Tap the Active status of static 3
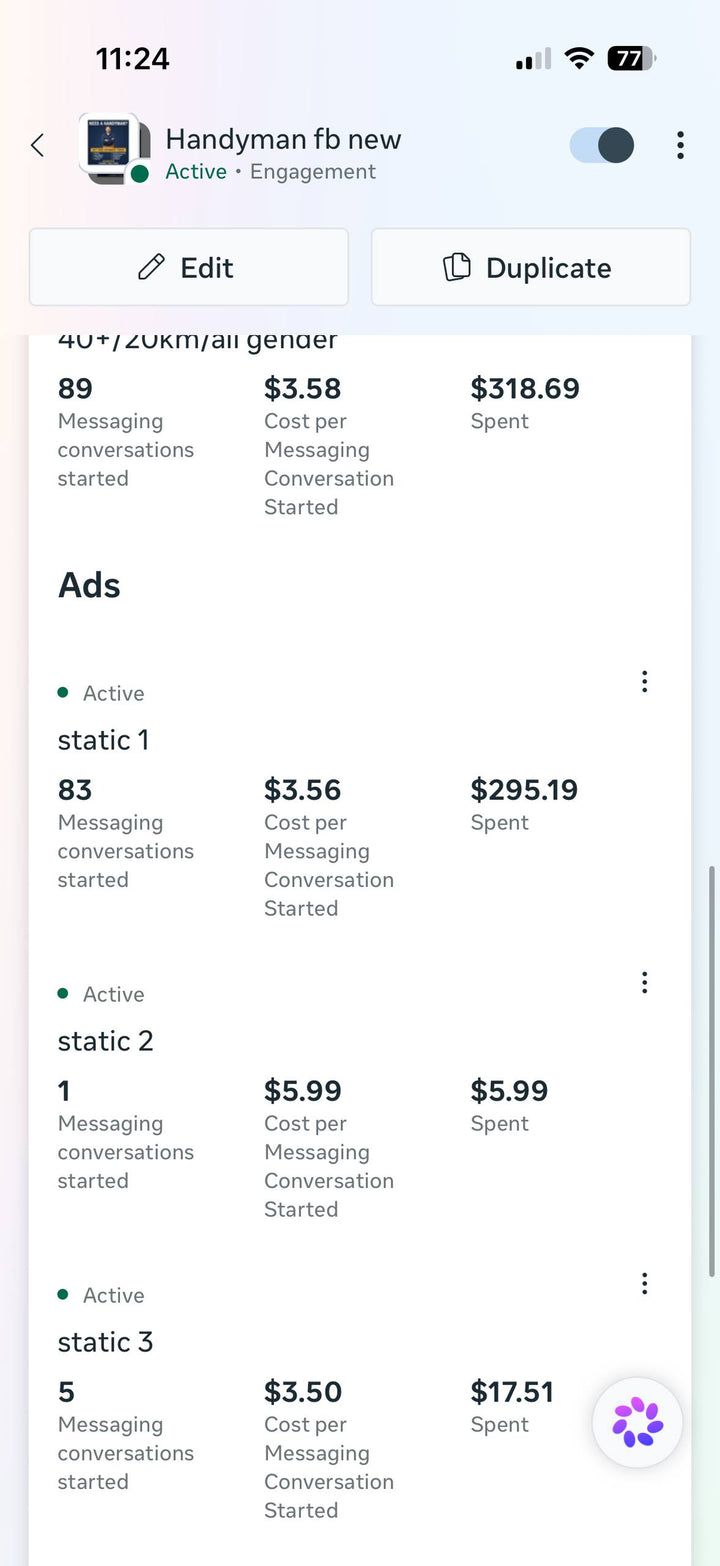Viewport: 720px width, 1566px height. (113, 1295)
